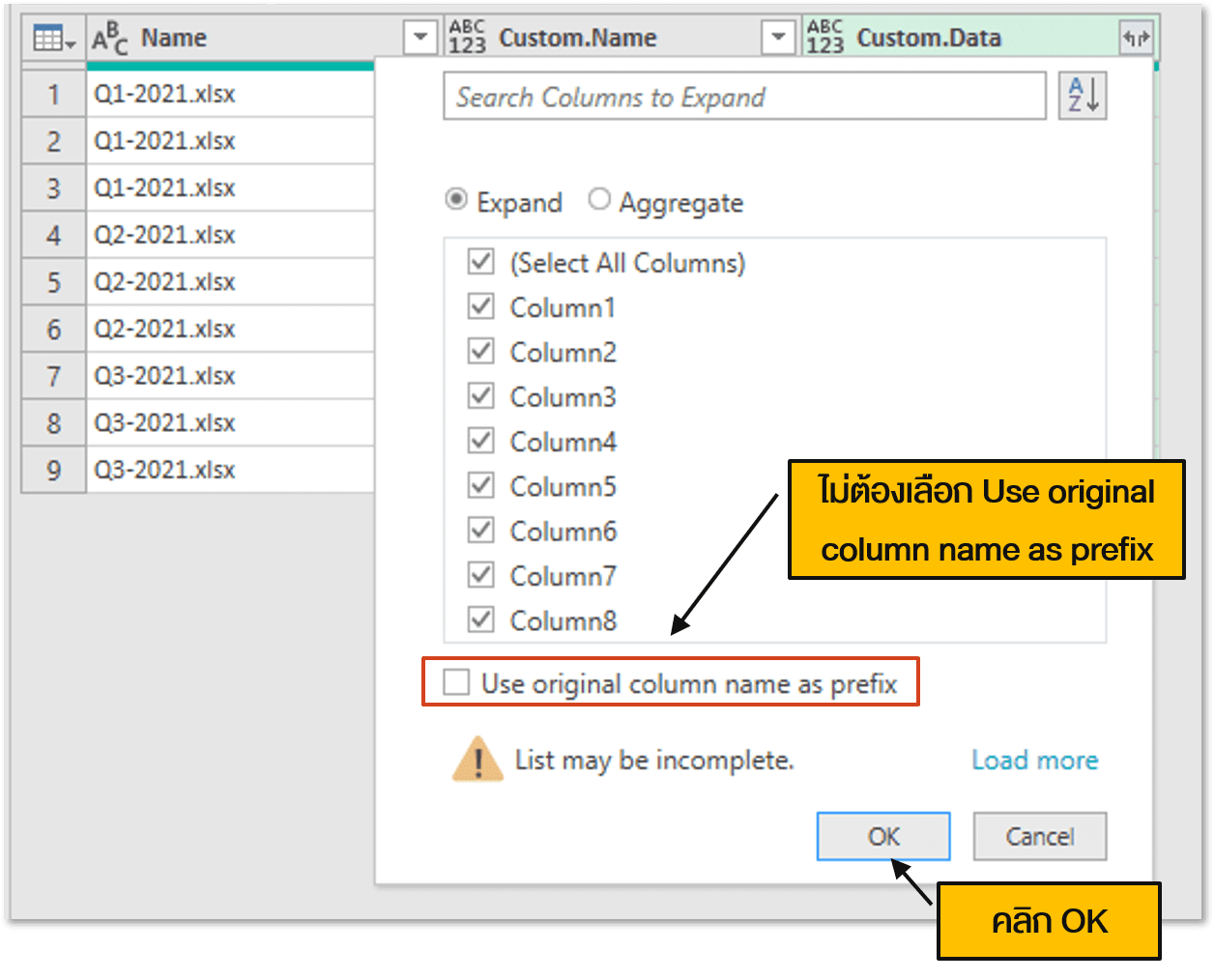Click inside the Search Columns to Expand field
The width and height of the screenshot is (1214, 980).
(677, 96)
